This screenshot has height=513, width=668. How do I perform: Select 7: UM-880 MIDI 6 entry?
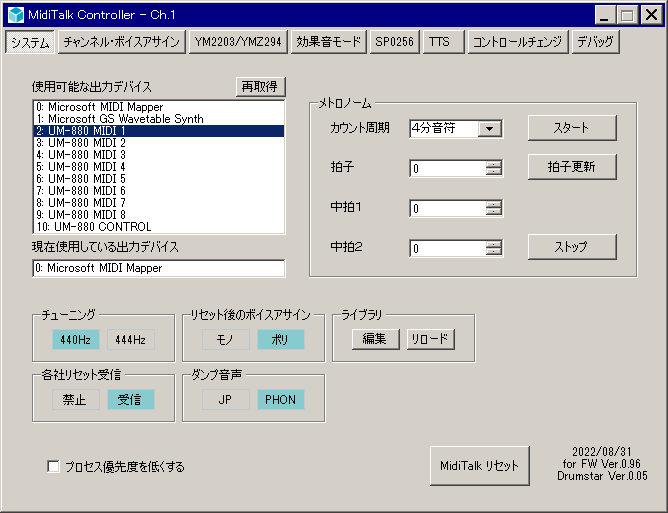click(158, 190)
